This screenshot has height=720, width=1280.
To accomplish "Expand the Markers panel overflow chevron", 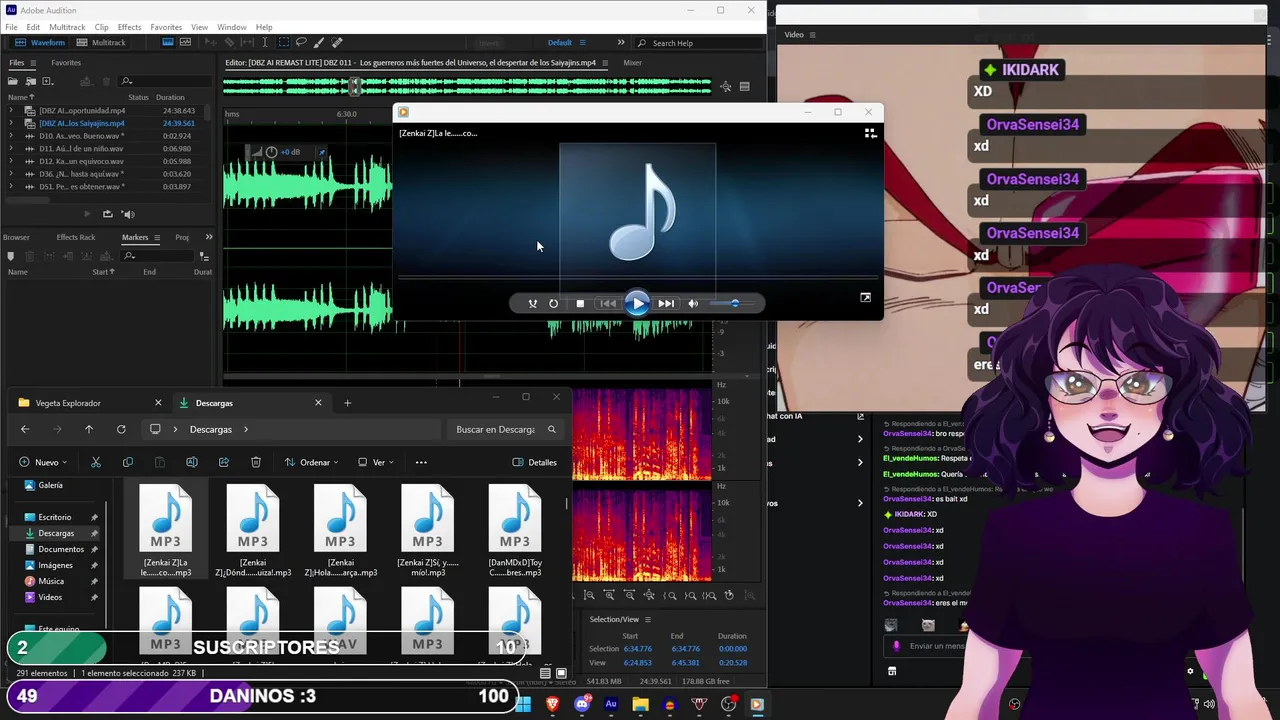I will [209, 237].
